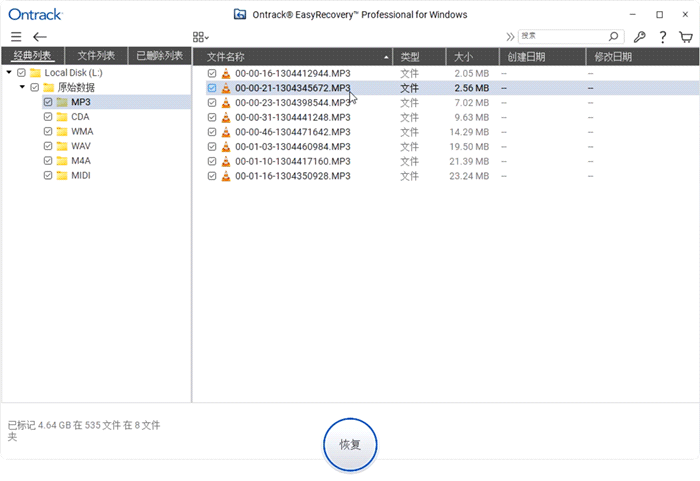Select the 23.24 MB size cell
Screen dimensions: 700x481
[469, 176]
